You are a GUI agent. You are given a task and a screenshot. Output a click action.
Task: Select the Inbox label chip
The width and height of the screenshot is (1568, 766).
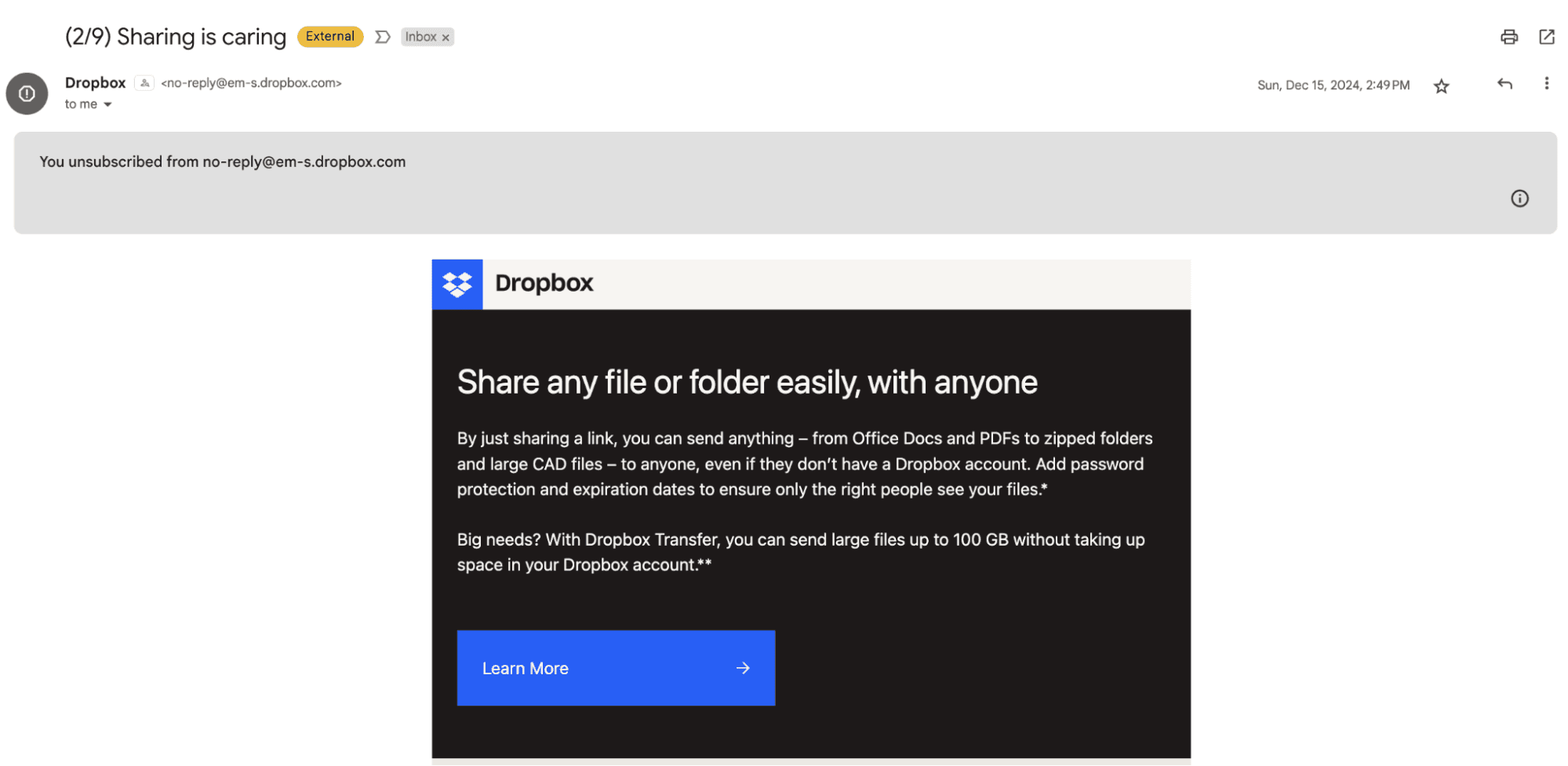(421, 36)
